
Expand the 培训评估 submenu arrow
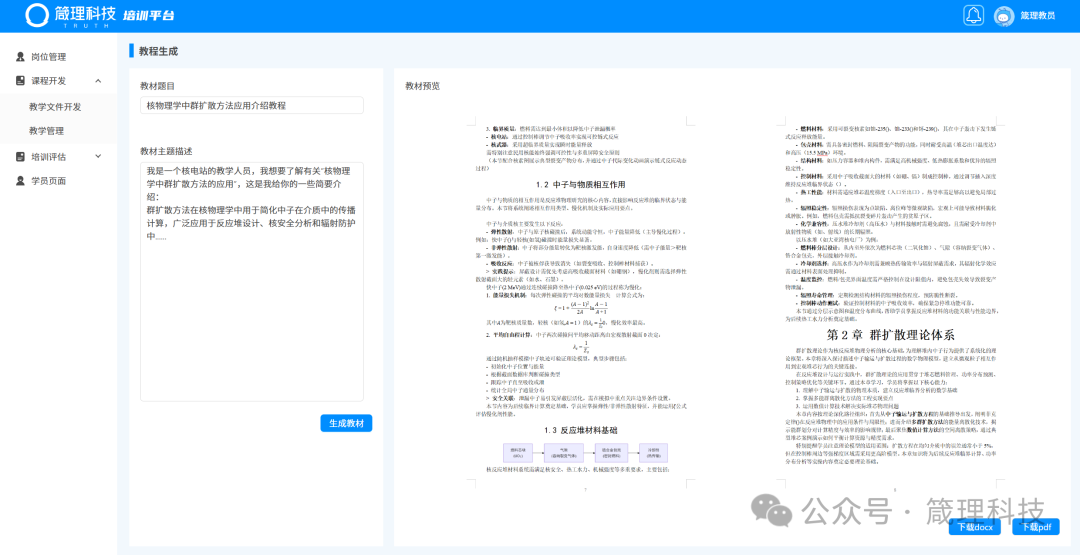(x=98, y=157)
